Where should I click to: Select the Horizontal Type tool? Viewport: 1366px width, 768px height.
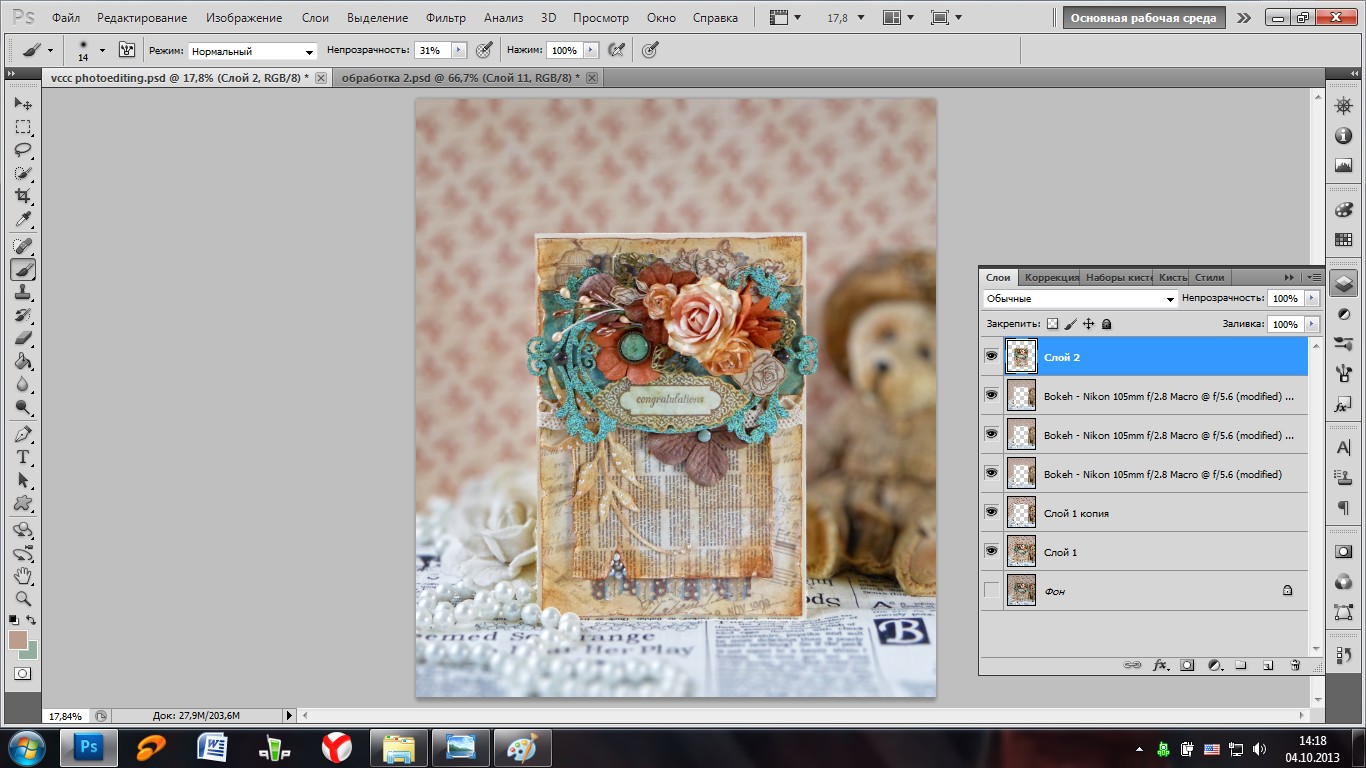click(22, 457)
